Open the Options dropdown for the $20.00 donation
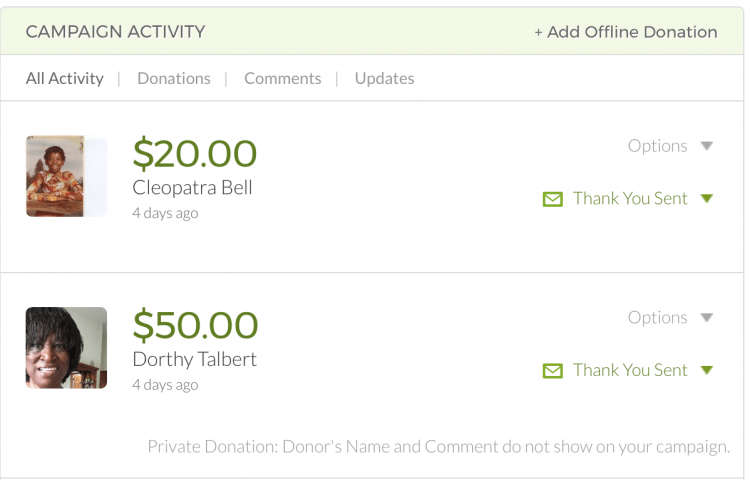The height and width of the screenshot is (480, 750). (x=670, y=146)
